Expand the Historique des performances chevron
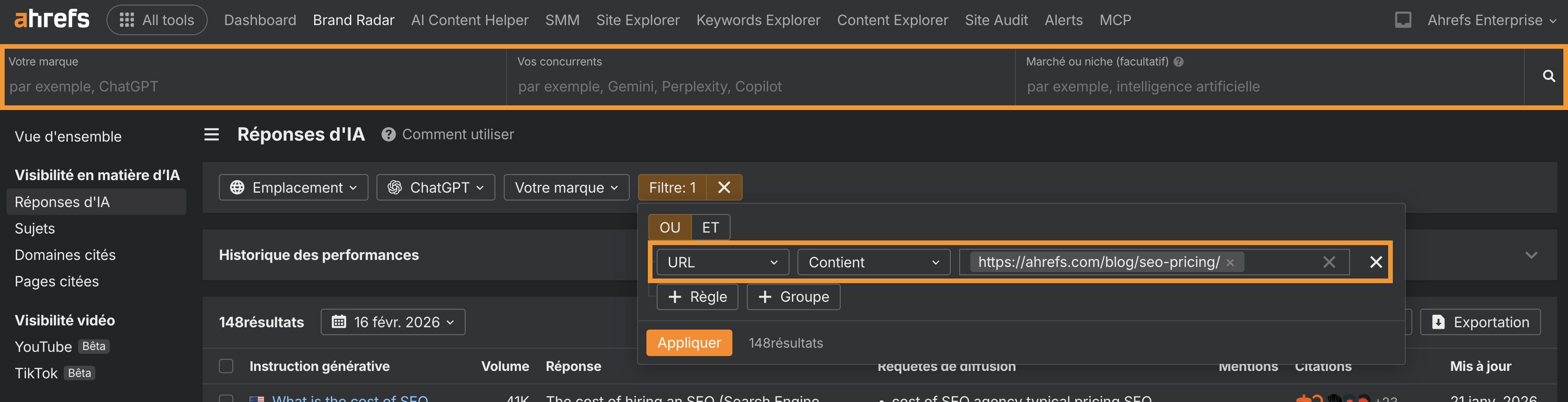The height and width of the screenshot is (402, 1568). click(x=1531, y=255)
